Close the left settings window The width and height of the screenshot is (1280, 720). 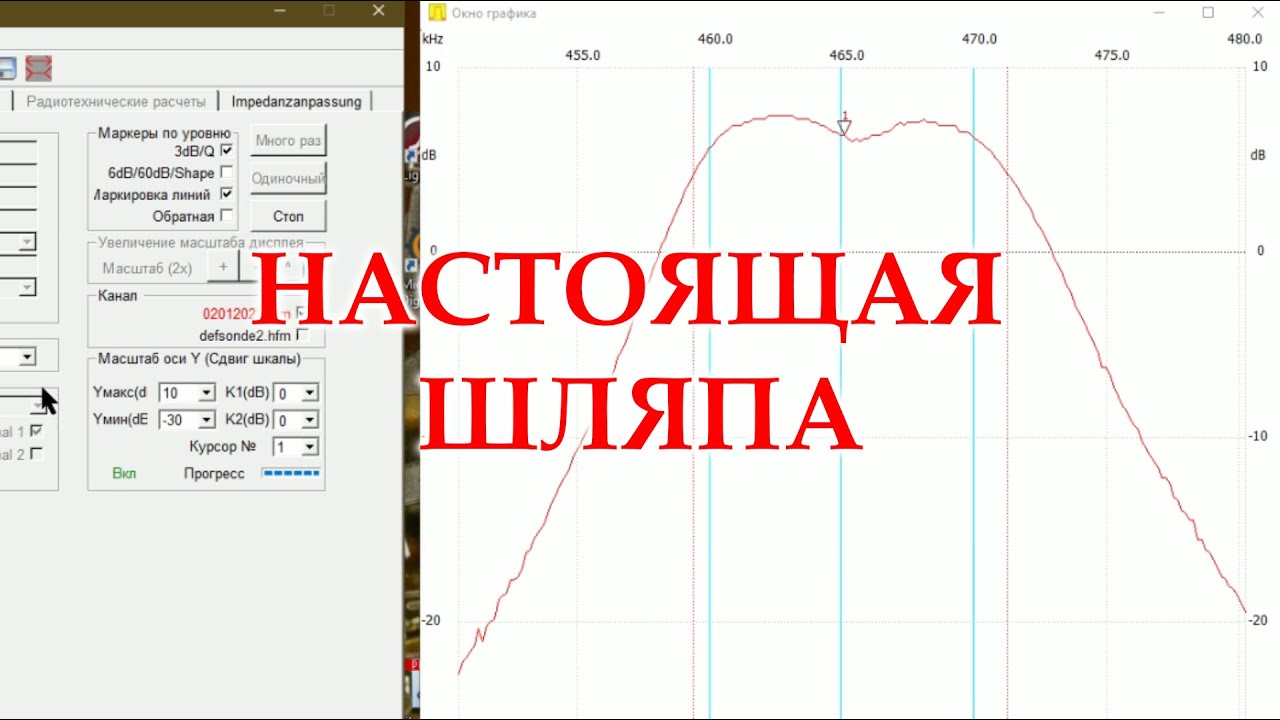tap(378, 11)
